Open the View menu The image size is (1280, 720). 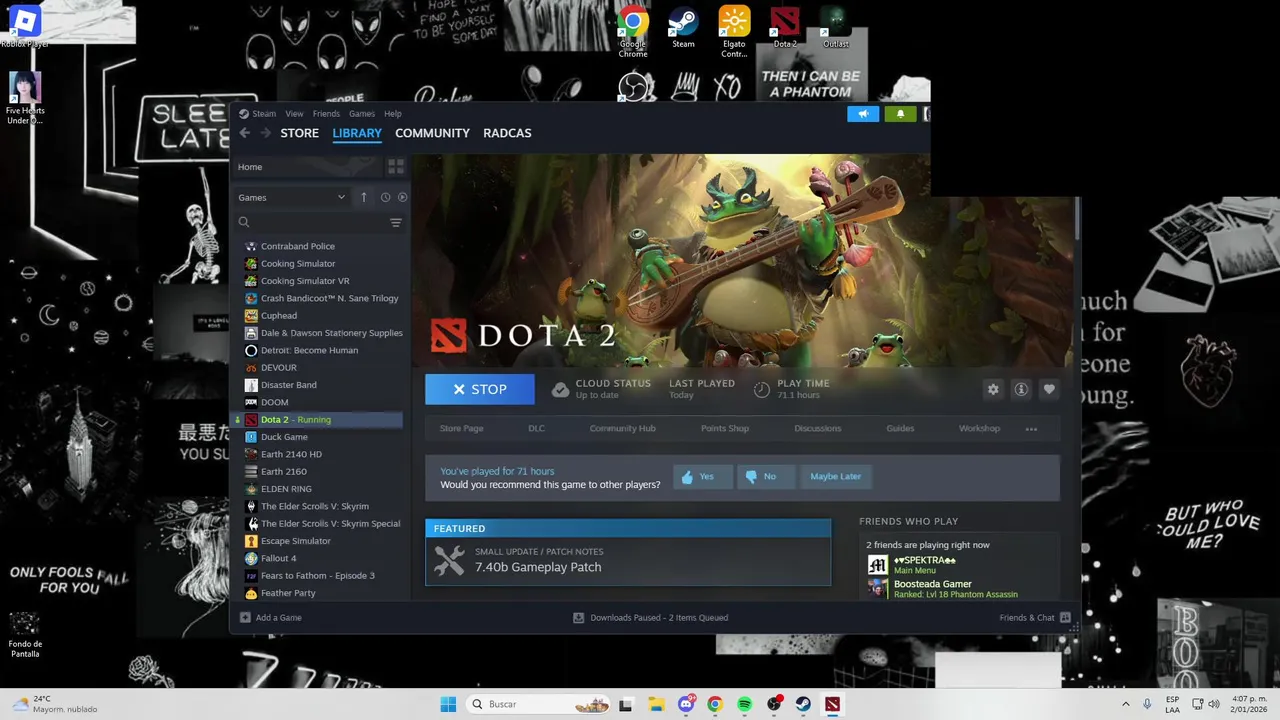click(294, 113)
